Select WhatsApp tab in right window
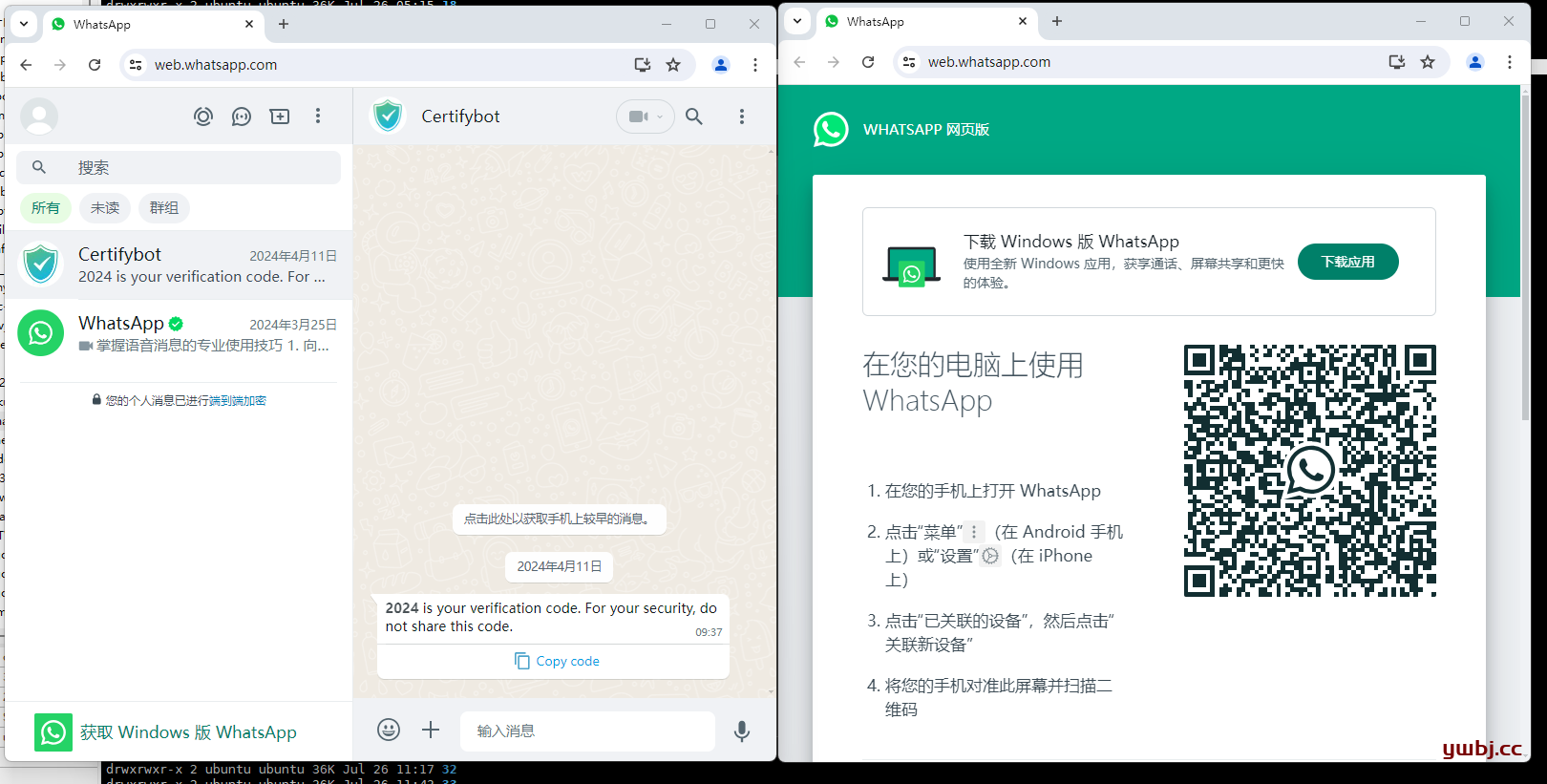 coord(926,21)
